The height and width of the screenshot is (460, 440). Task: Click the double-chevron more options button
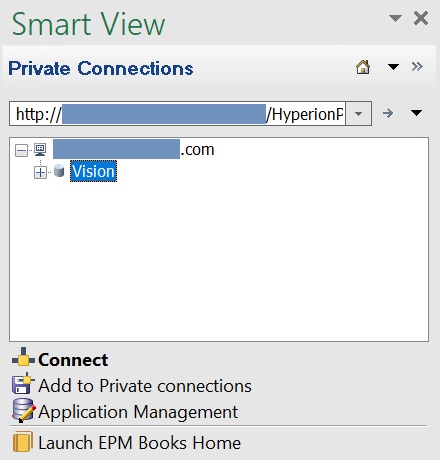[x=417, y=67]
